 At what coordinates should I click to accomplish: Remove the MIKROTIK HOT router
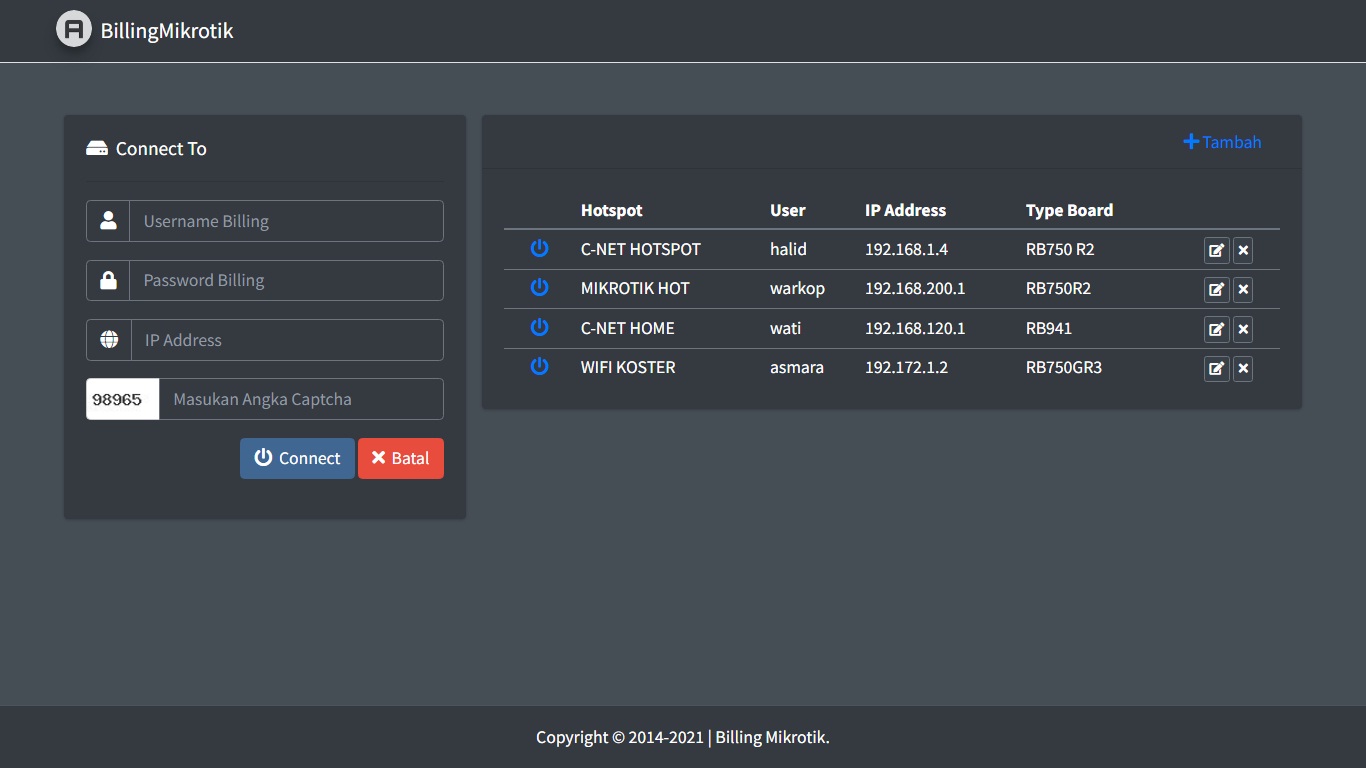[1243, 290]
